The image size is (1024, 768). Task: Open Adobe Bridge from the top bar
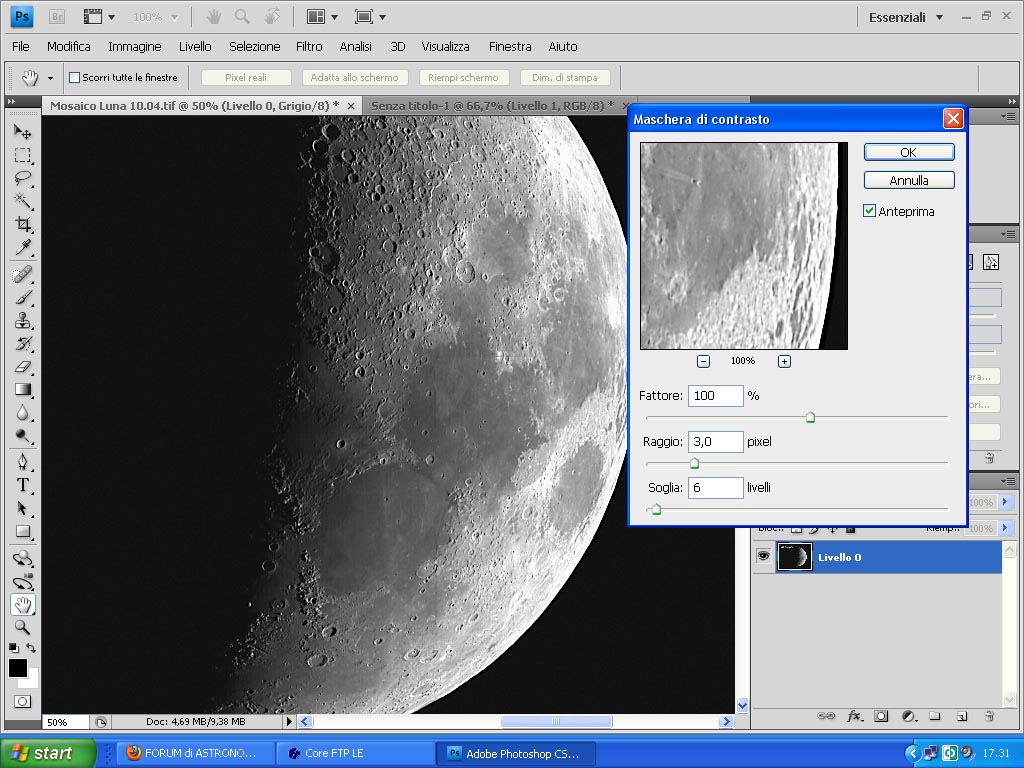point(57,17)
